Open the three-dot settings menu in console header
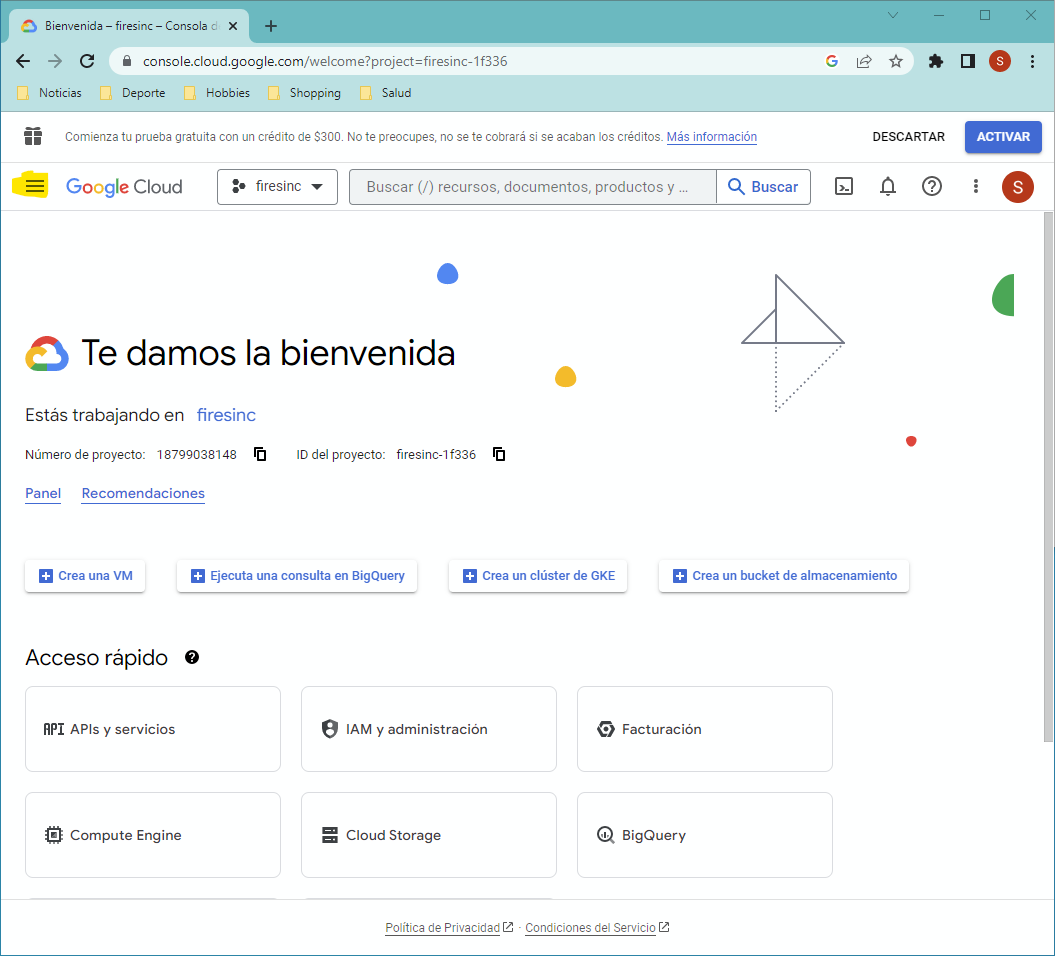The width and height of the screenshot is (1055, 956). [975, 186]
